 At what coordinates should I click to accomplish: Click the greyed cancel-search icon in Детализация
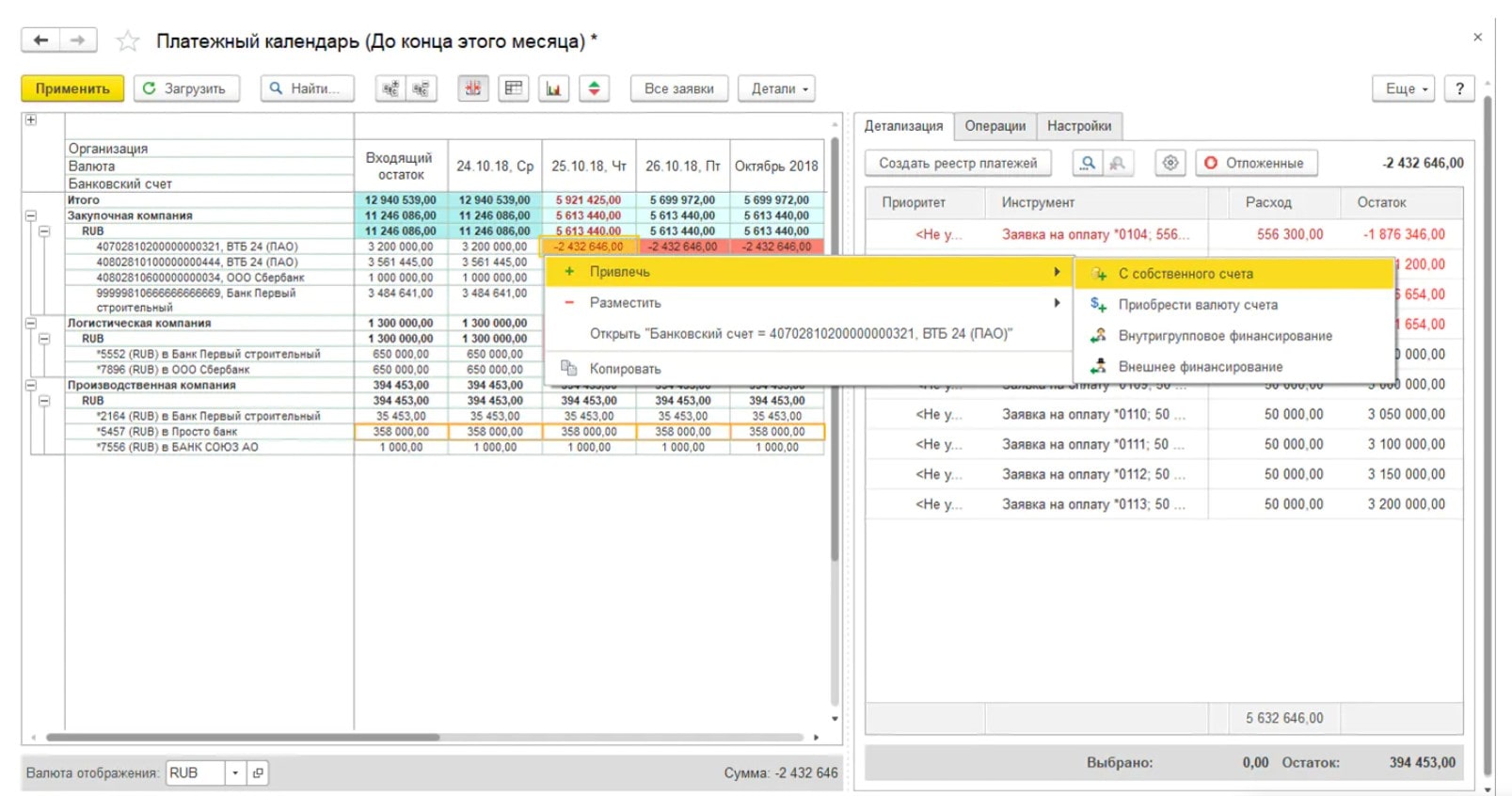pos(1117,163)
